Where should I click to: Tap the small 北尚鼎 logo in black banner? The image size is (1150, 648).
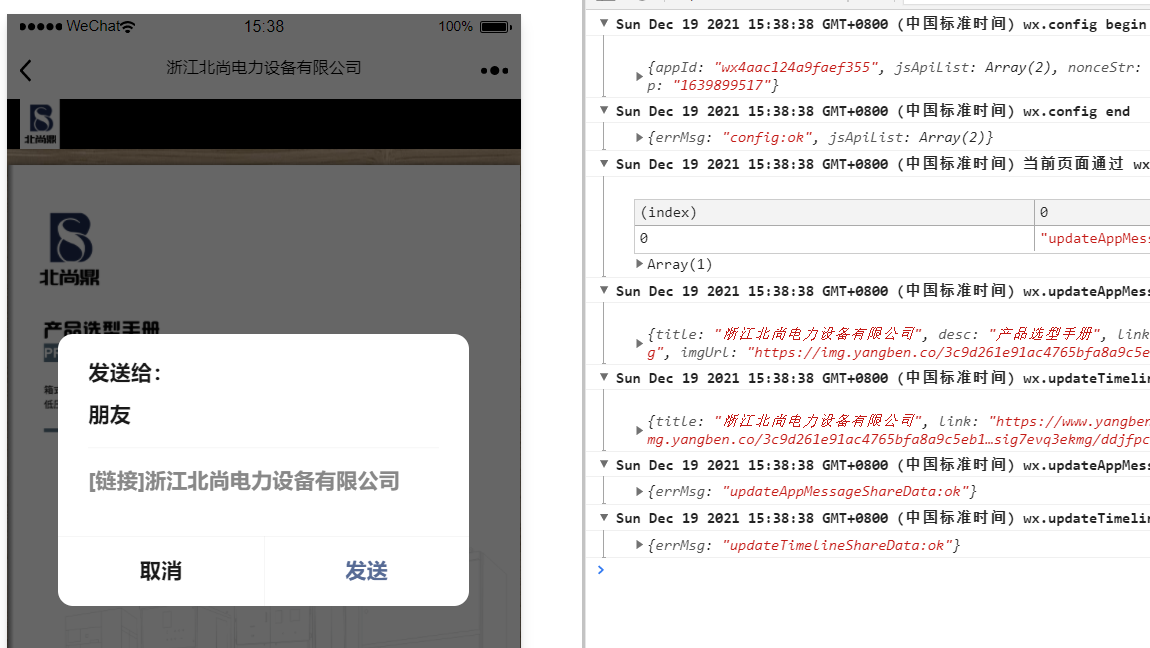coord(40,124)
